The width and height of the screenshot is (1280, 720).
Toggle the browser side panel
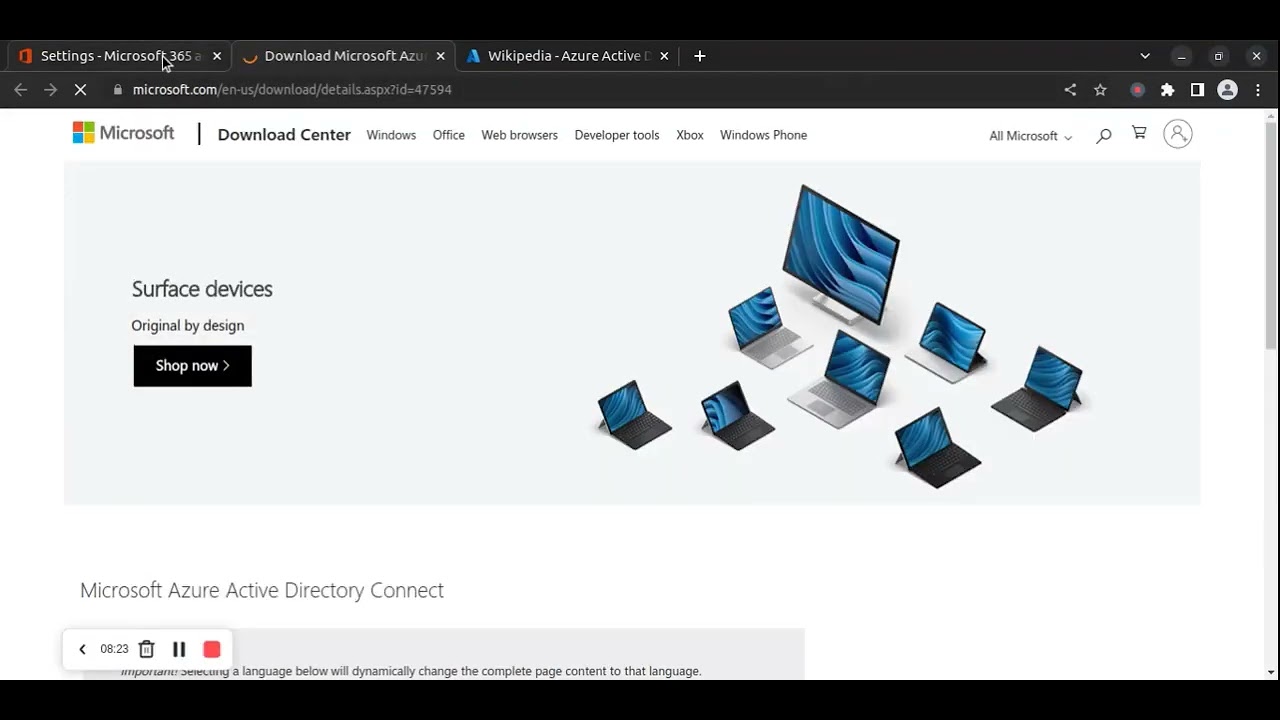pyautogui.click(x=1197, y=90)
